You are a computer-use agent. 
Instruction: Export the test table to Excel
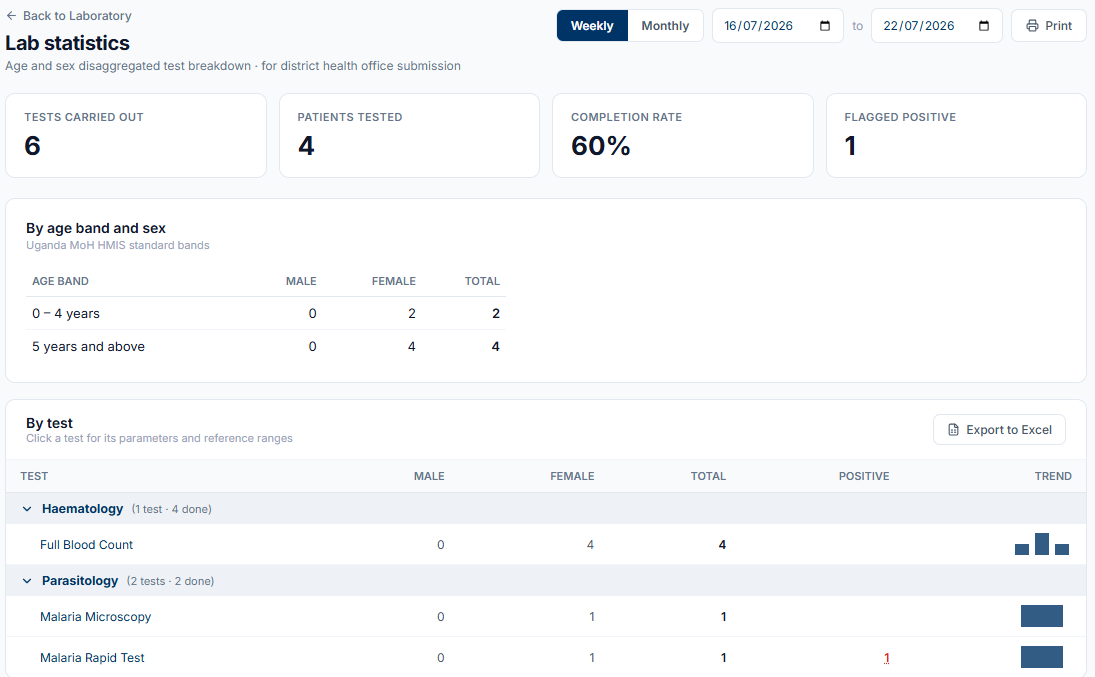[999, 430]
